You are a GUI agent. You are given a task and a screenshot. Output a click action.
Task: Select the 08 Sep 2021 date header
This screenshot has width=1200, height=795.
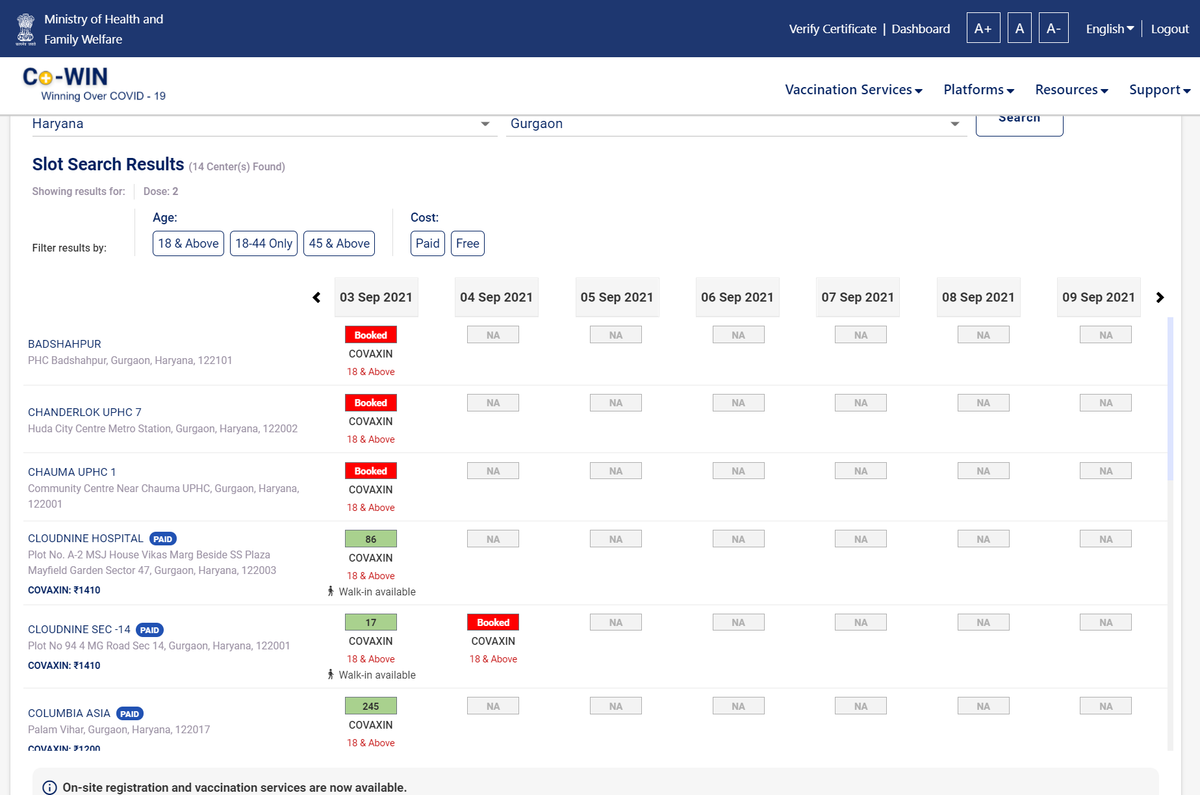(978, 297)
